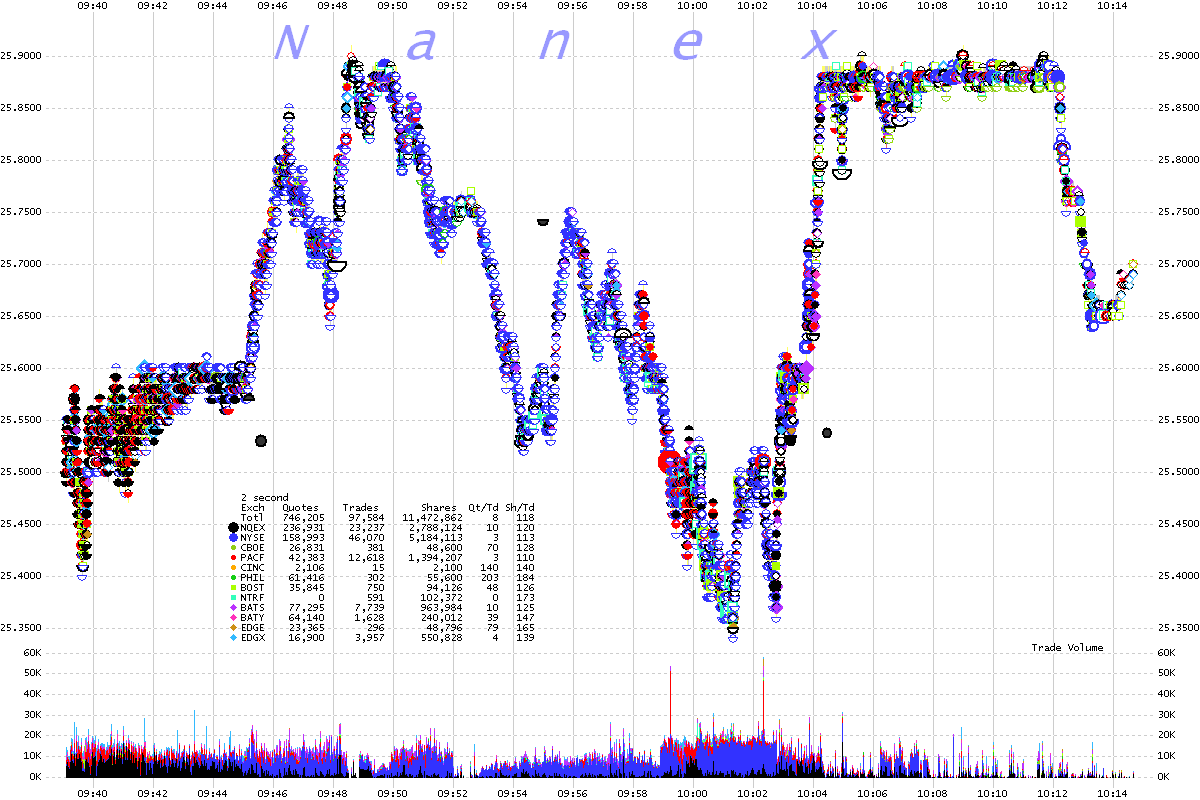Select the pink BATY diamond marker
The image size is (1200, 800).
[x=233, y=617]
